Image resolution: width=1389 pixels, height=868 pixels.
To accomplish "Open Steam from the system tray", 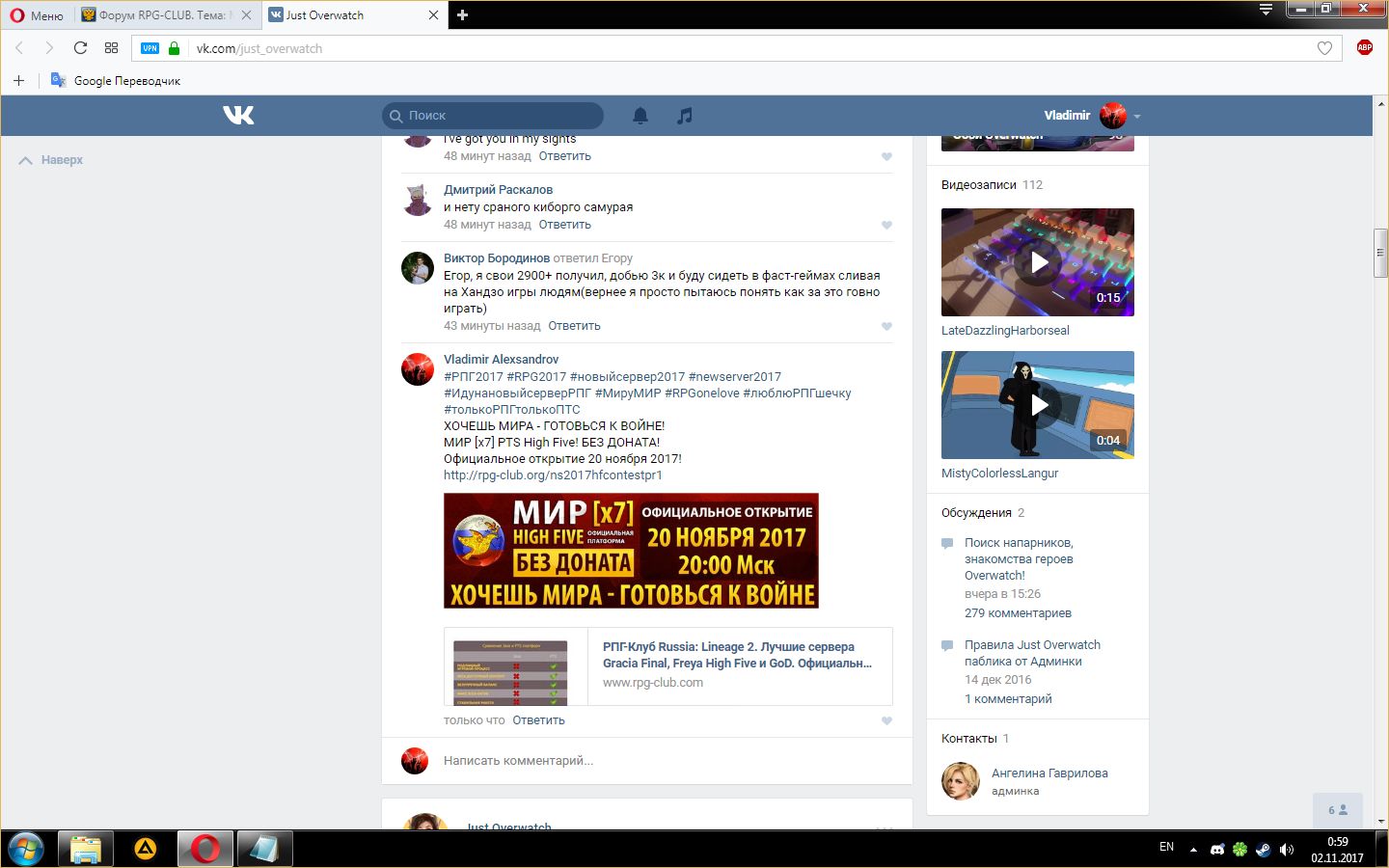I will 1263,850.
